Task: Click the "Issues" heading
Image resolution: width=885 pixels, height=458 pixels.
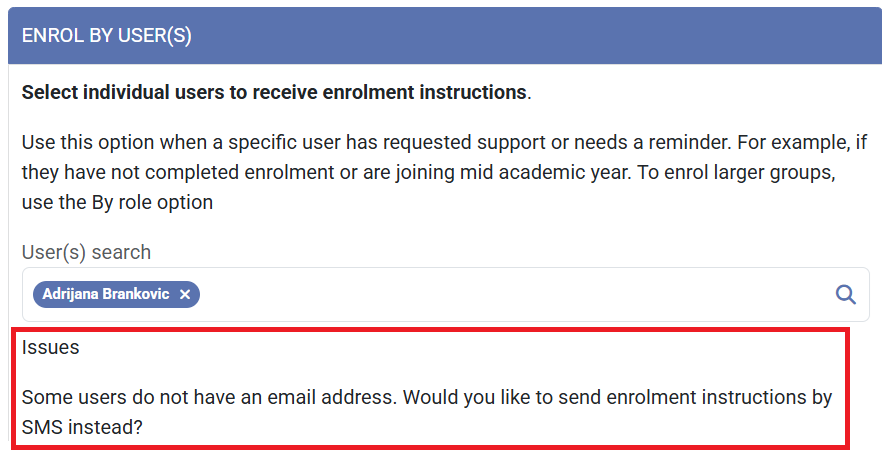Action: 50,348
